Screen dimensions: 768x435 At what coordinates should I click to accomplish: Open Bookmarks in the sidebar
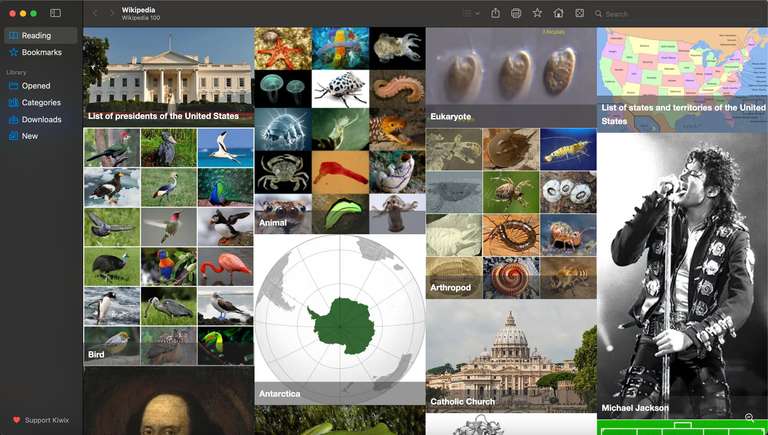pos(41,52)
